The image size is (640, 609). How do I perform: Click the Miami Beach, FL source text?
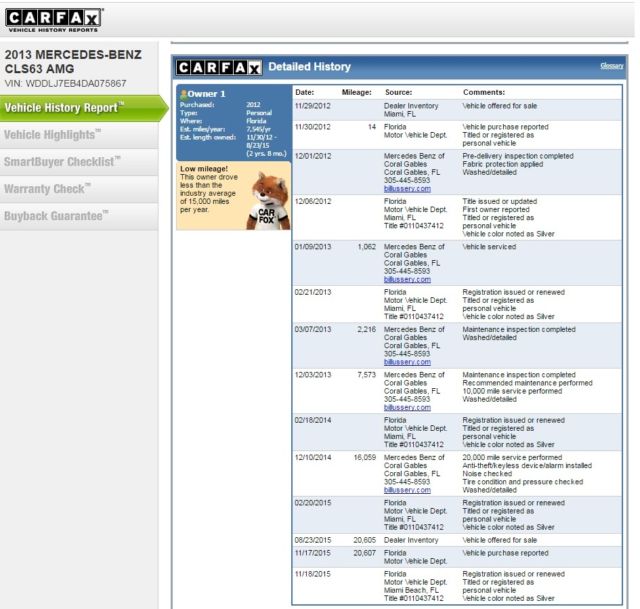coord(411,590)
